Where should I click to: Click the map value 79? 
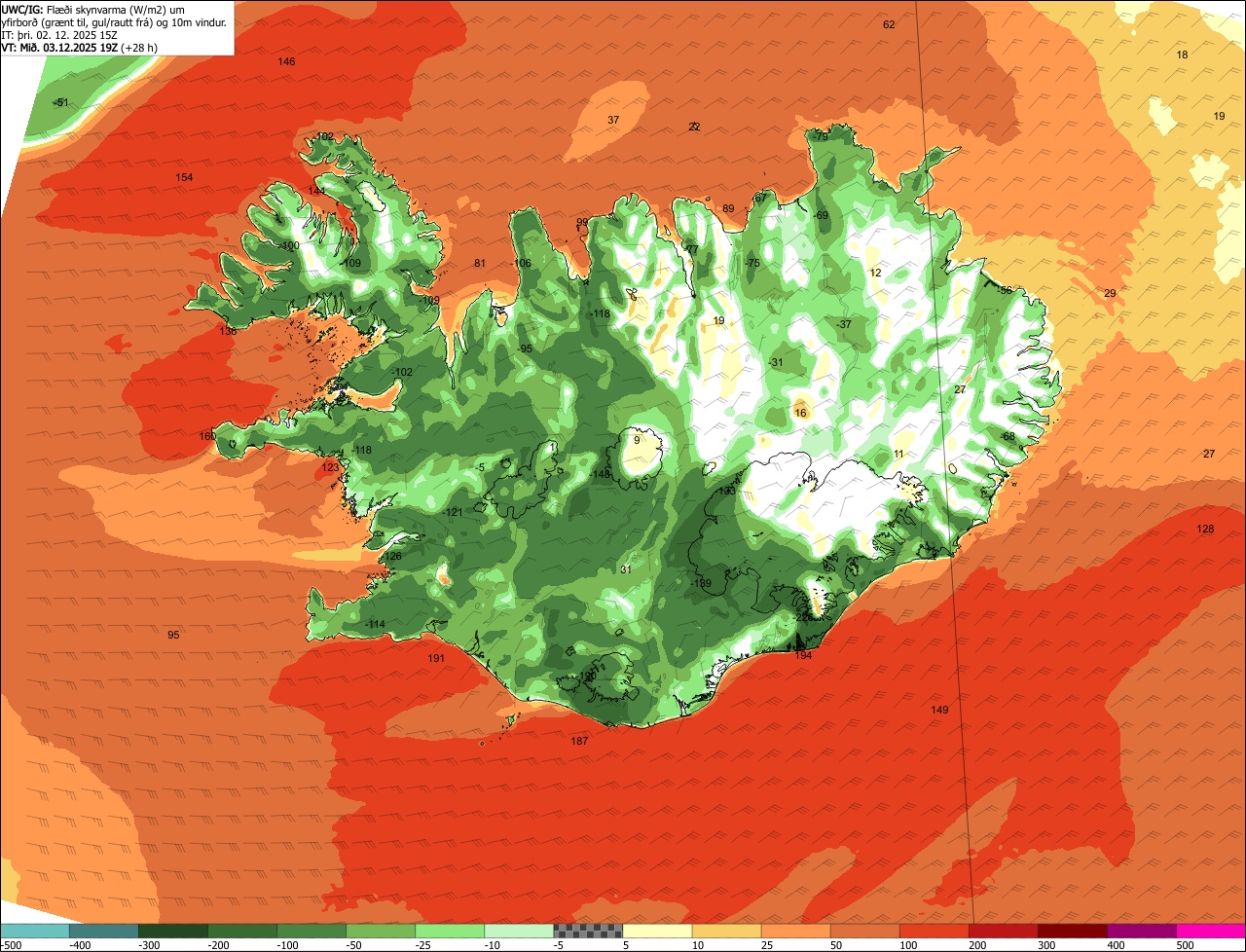(822, 137)
